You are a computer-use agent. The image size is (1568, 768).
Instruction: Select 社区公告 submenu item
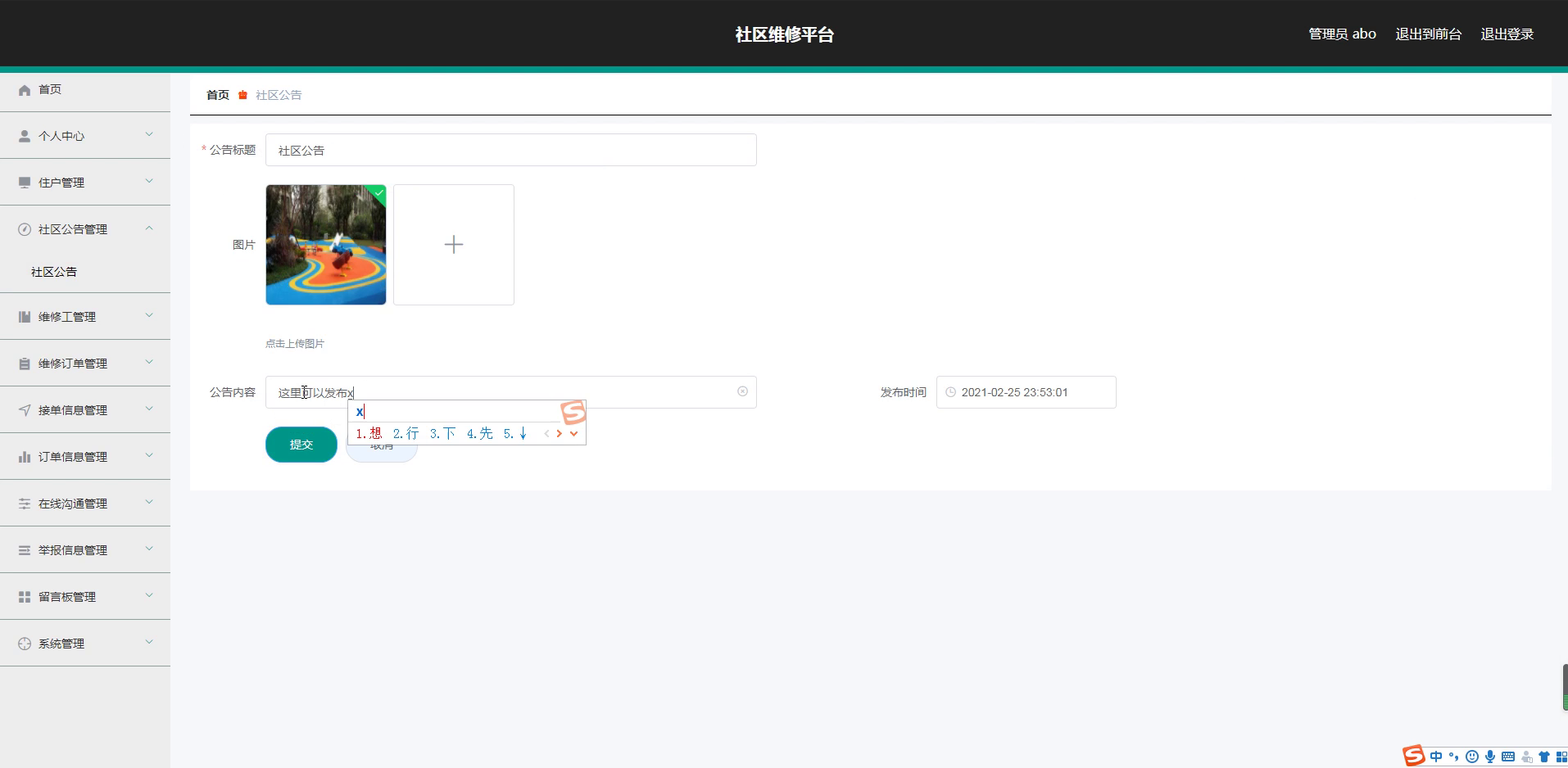[x=85, y=272]
